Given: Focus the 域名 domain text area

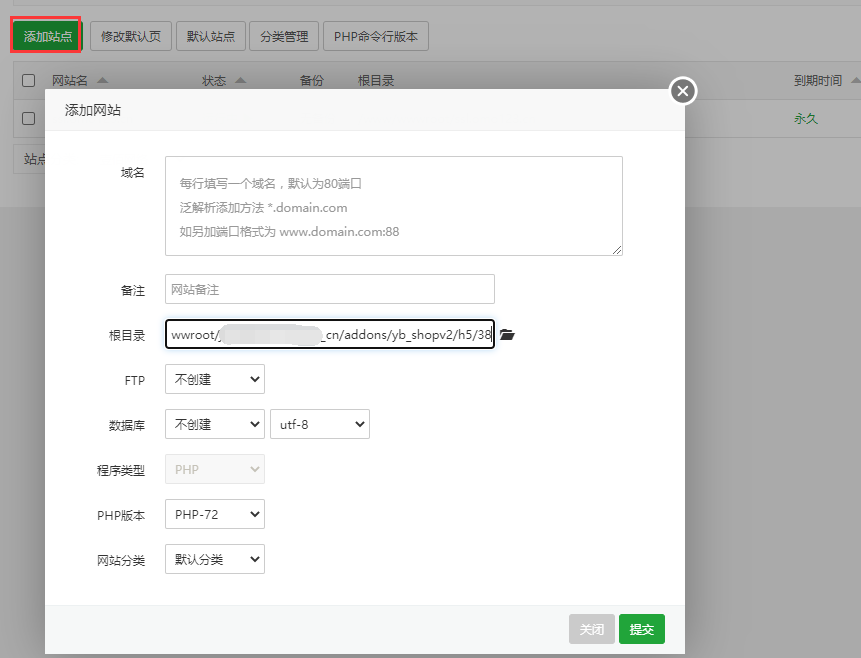Looking at the screenshot, I should click(x=393, y=205).
